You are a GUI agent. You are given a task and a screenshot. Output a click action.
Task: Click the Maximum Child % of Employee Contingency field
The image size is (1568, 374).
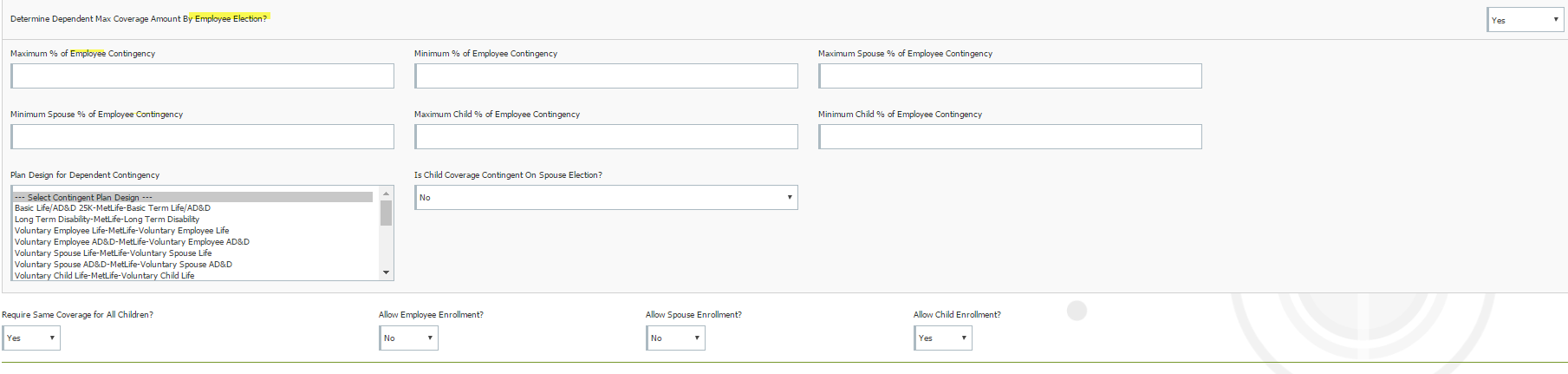pyautogui.click(x=606, y=137)
